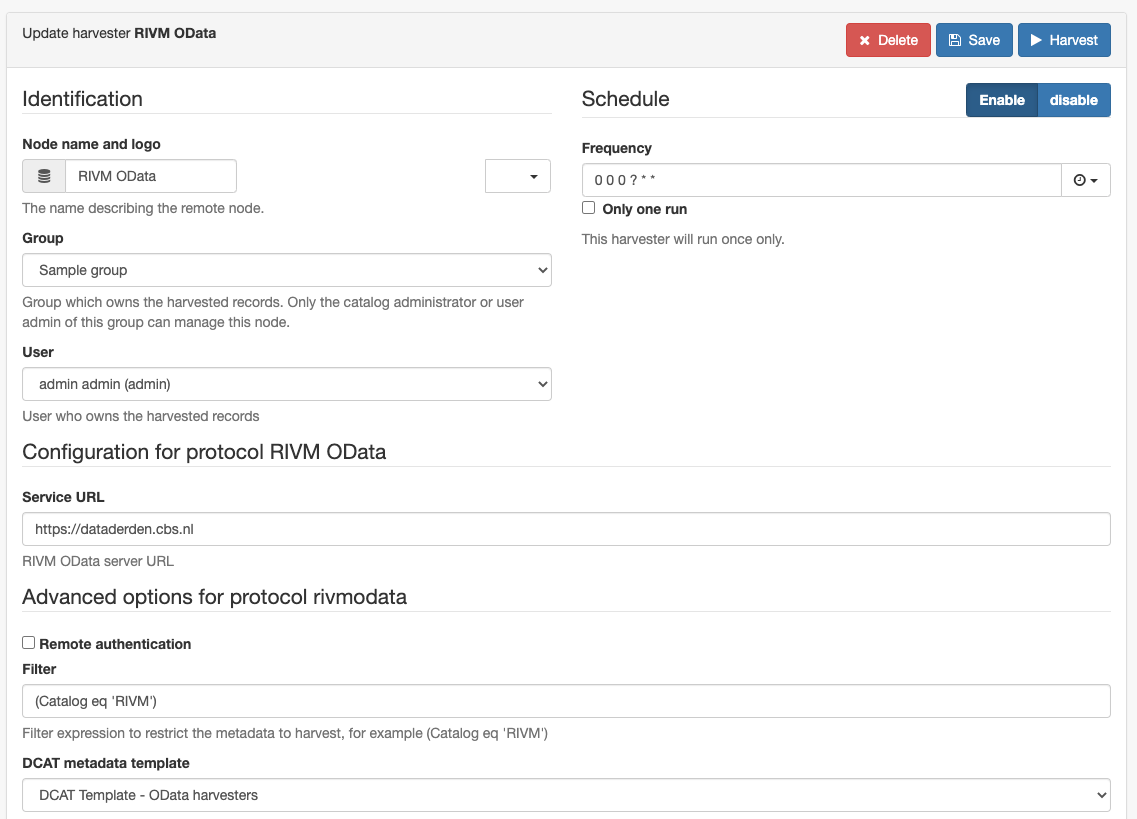The width and height of the screenshot is (1137, 819).
Task: Expand the DCAT metadata template dropdown
Action: 566,795
